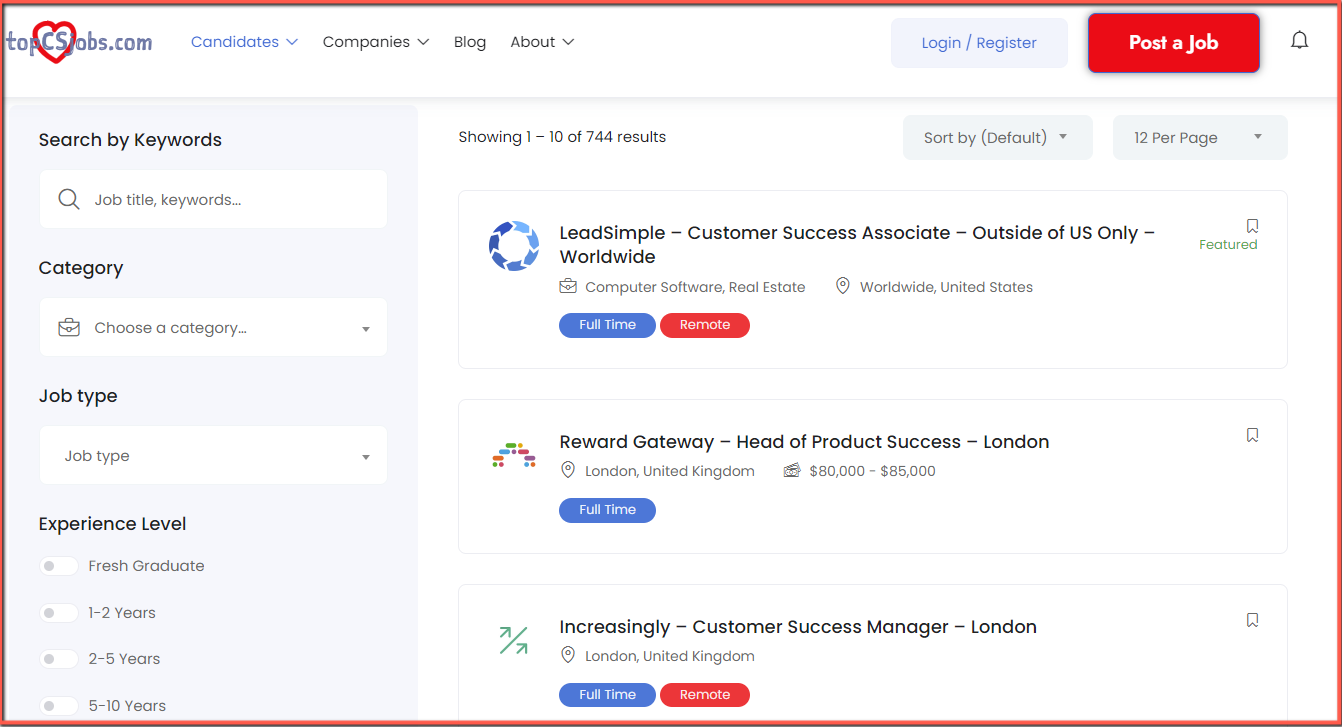The height and width of the screenshot is (727, 1342).
Task: Click the briefcase icon beside Computer Software
Action: coord(568,286)
